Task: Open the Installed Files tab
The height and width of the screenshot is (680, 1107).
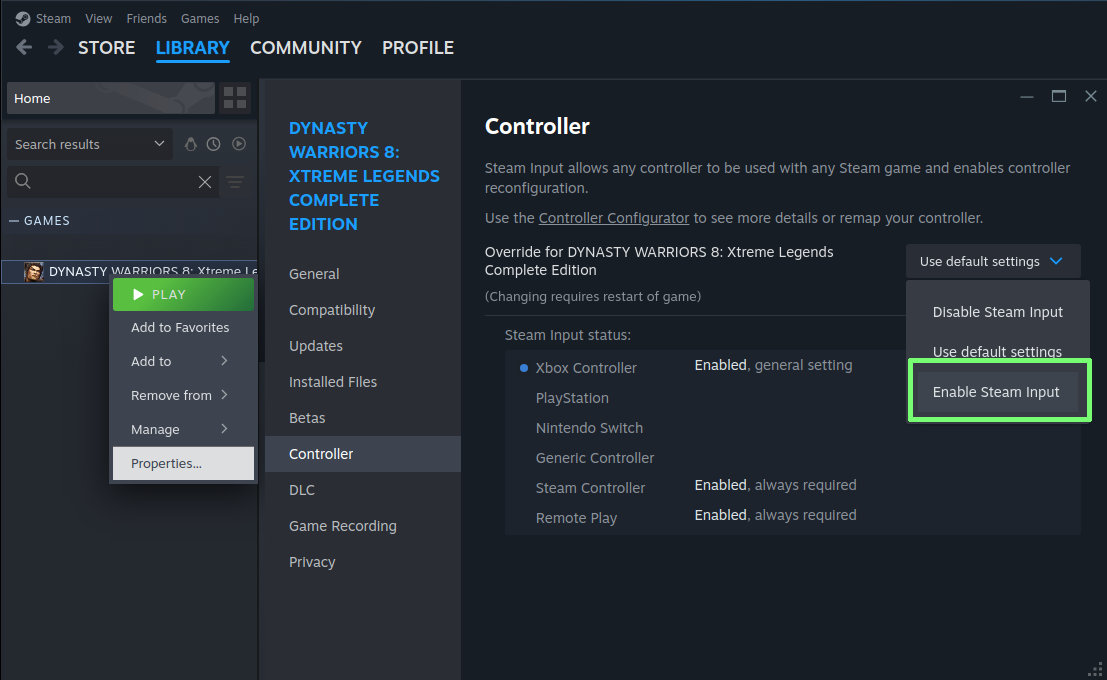Action: pos(363,382)
